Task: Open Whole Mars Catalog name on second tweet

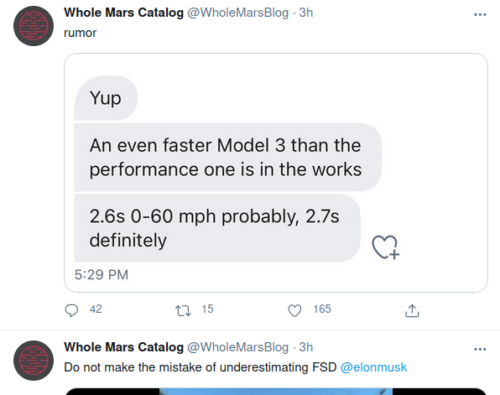Action: point(124,347)
